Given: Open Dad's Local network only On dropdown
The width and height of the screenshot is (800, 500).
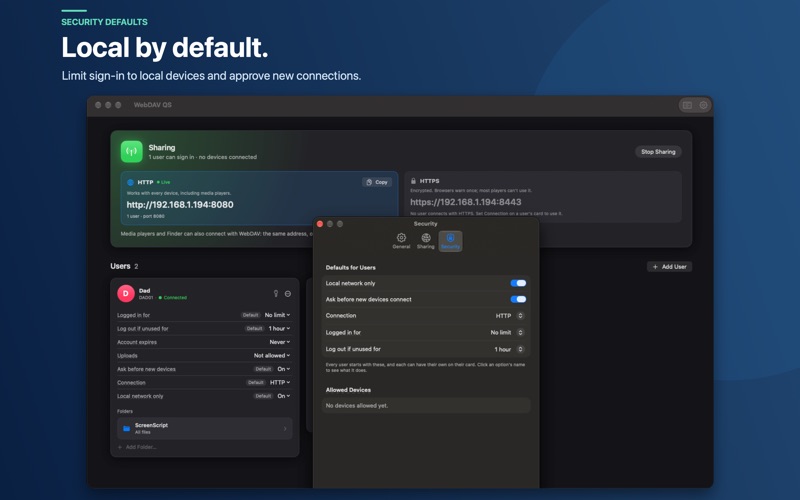Looking at the screenshot, I should tap(284, 396).
